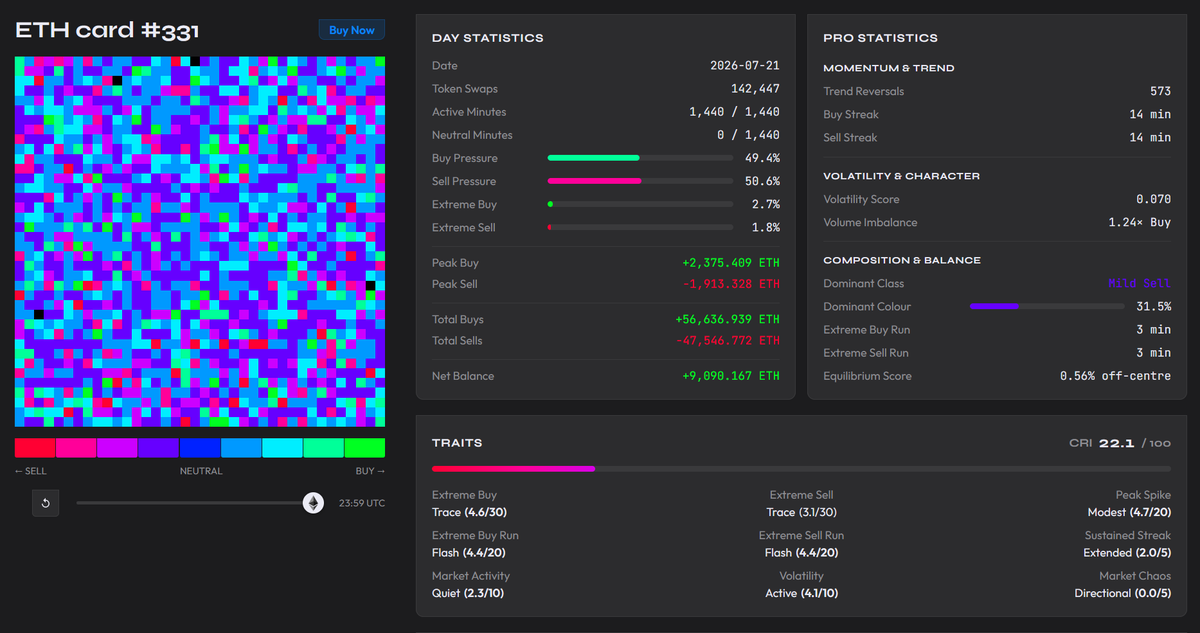Select the bright green extreme buy swatch
Viewport: 1200px width, 633px height.
pyautogui.click(x=365, y=448)
